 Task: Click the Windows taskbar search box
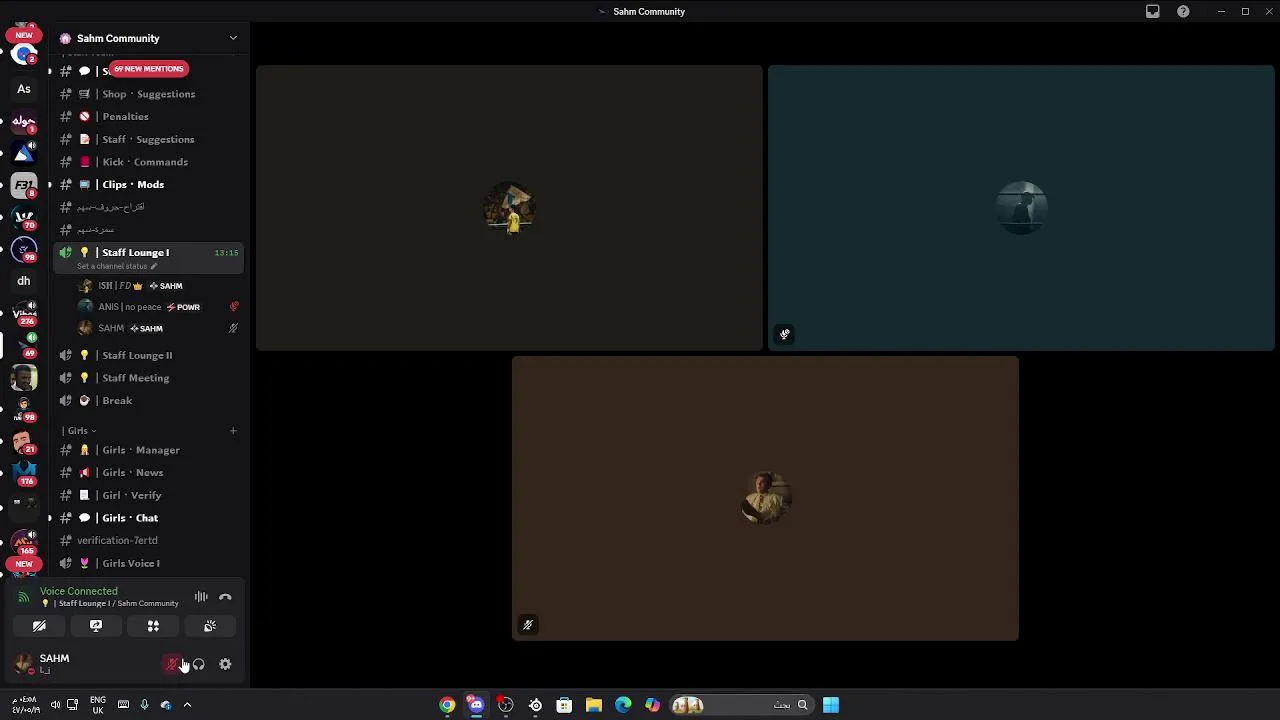741,705
